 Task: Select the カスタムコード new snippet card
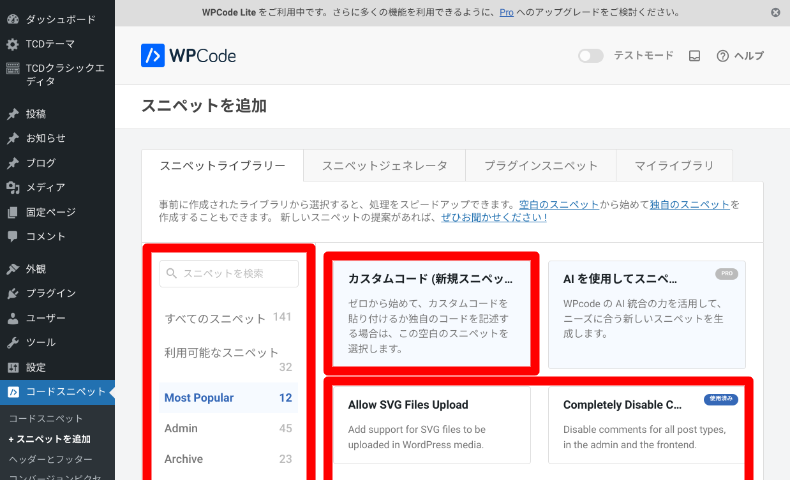click(x=432, y=313)
